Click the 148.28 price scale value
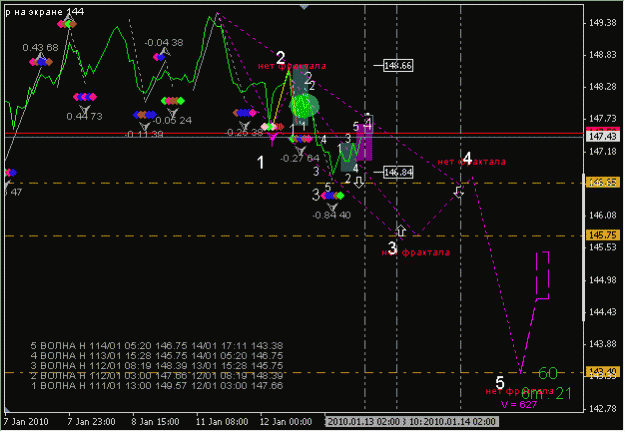The height and width of the screenshot is (432, 625). (603, 87)
